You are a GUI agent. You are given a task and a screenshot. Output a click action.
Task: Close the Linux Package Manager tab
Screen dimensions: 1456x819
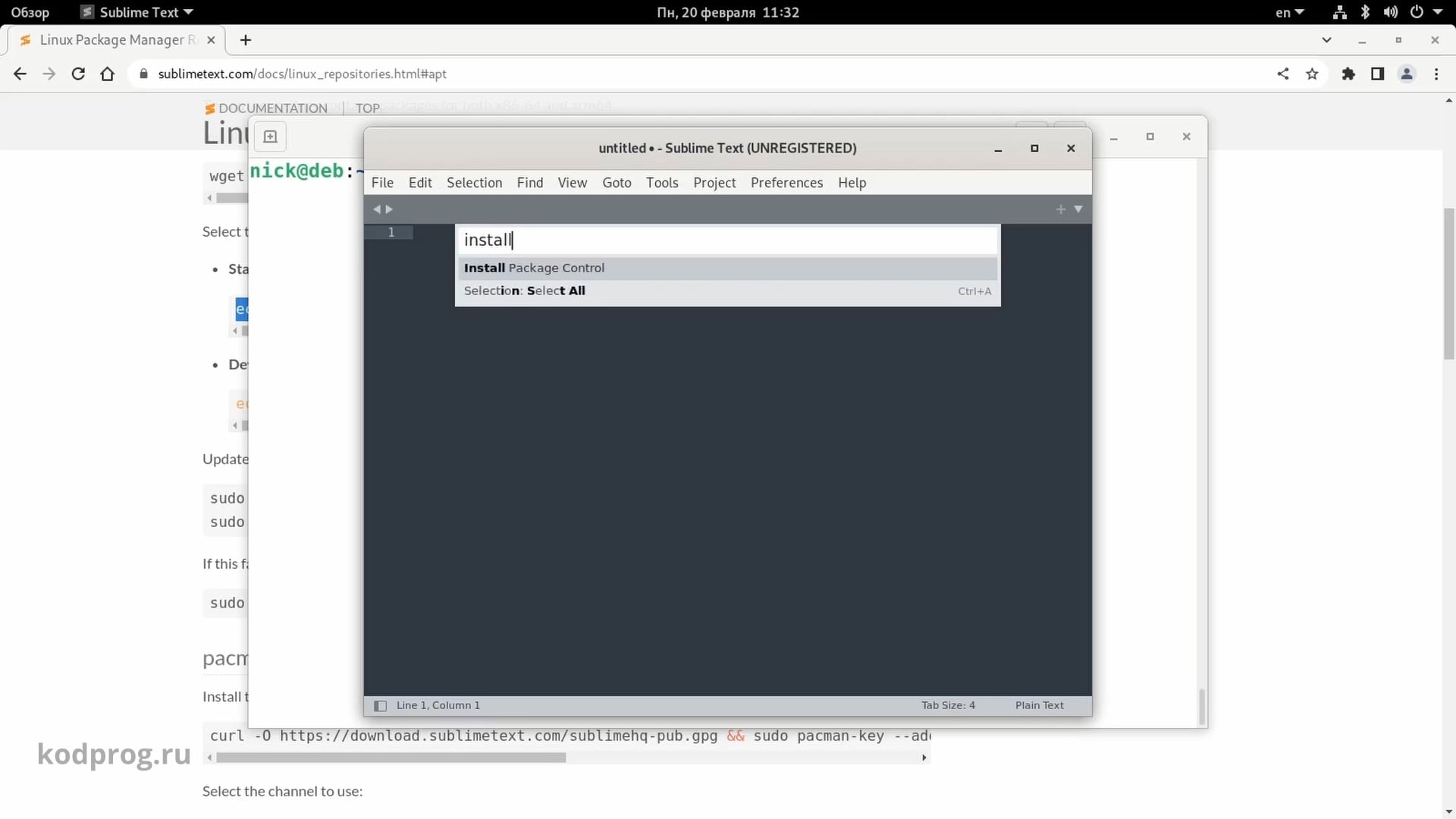(x=212, y=40)
